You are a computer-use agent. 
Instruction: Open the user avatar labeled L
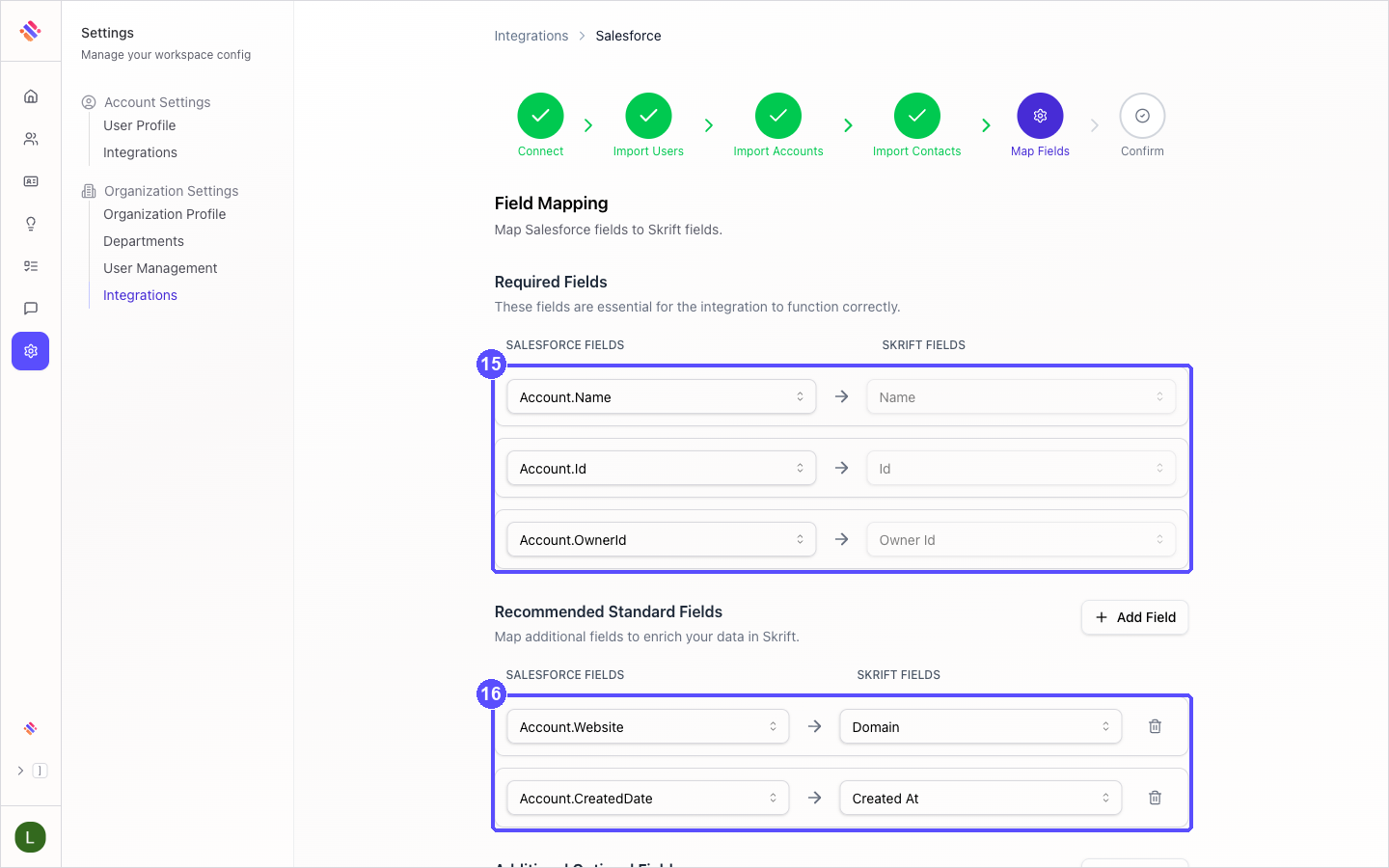pos(31,837)
